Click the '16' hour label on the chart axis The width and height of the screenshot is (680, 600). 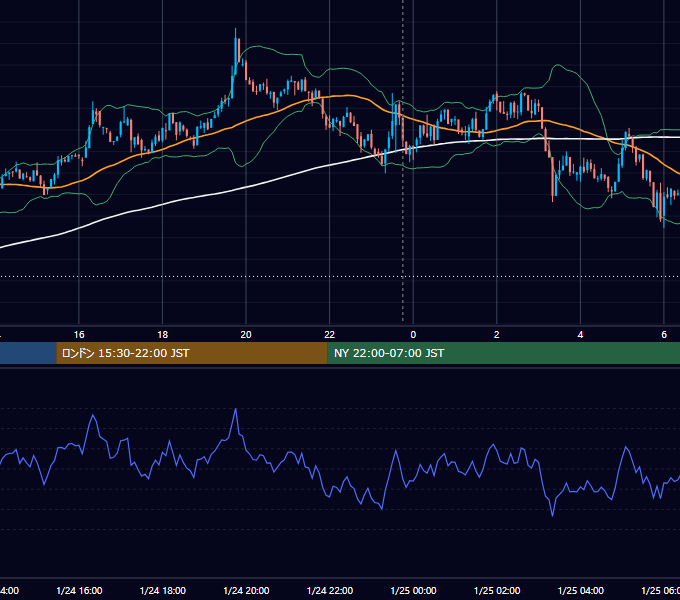(79, 335)
